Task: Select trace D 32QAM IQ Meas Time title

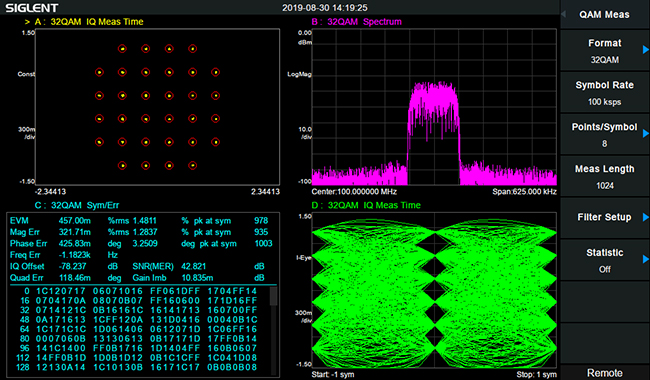Action: pos(366,205)
